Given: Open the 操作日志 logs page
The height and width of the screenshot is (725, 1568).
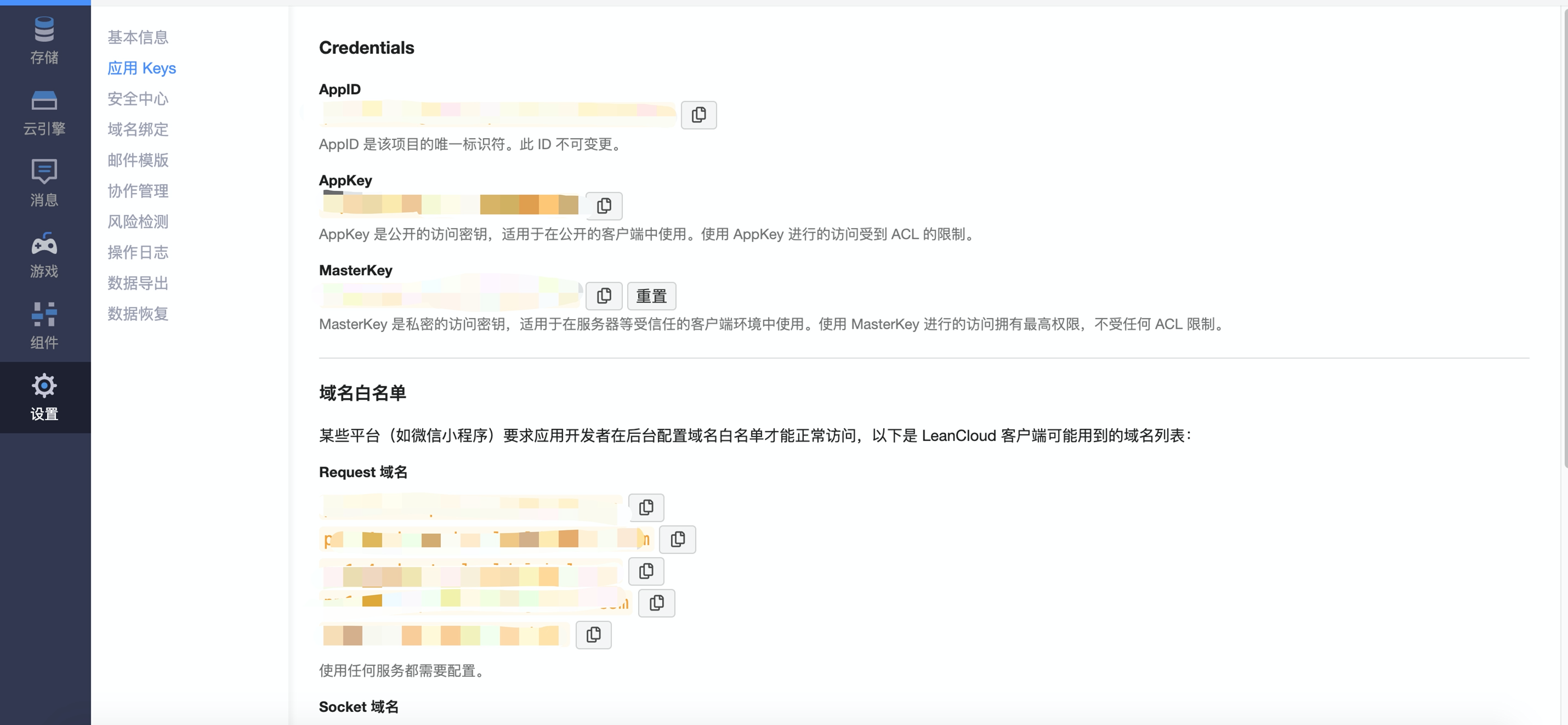Looking at the screenshot, I should point(138,252).
